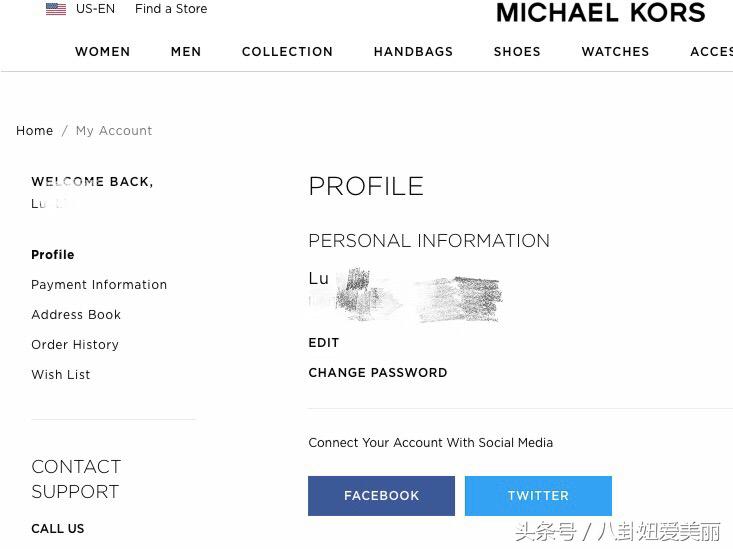Click the Michael Kors logo

(600, 13)
